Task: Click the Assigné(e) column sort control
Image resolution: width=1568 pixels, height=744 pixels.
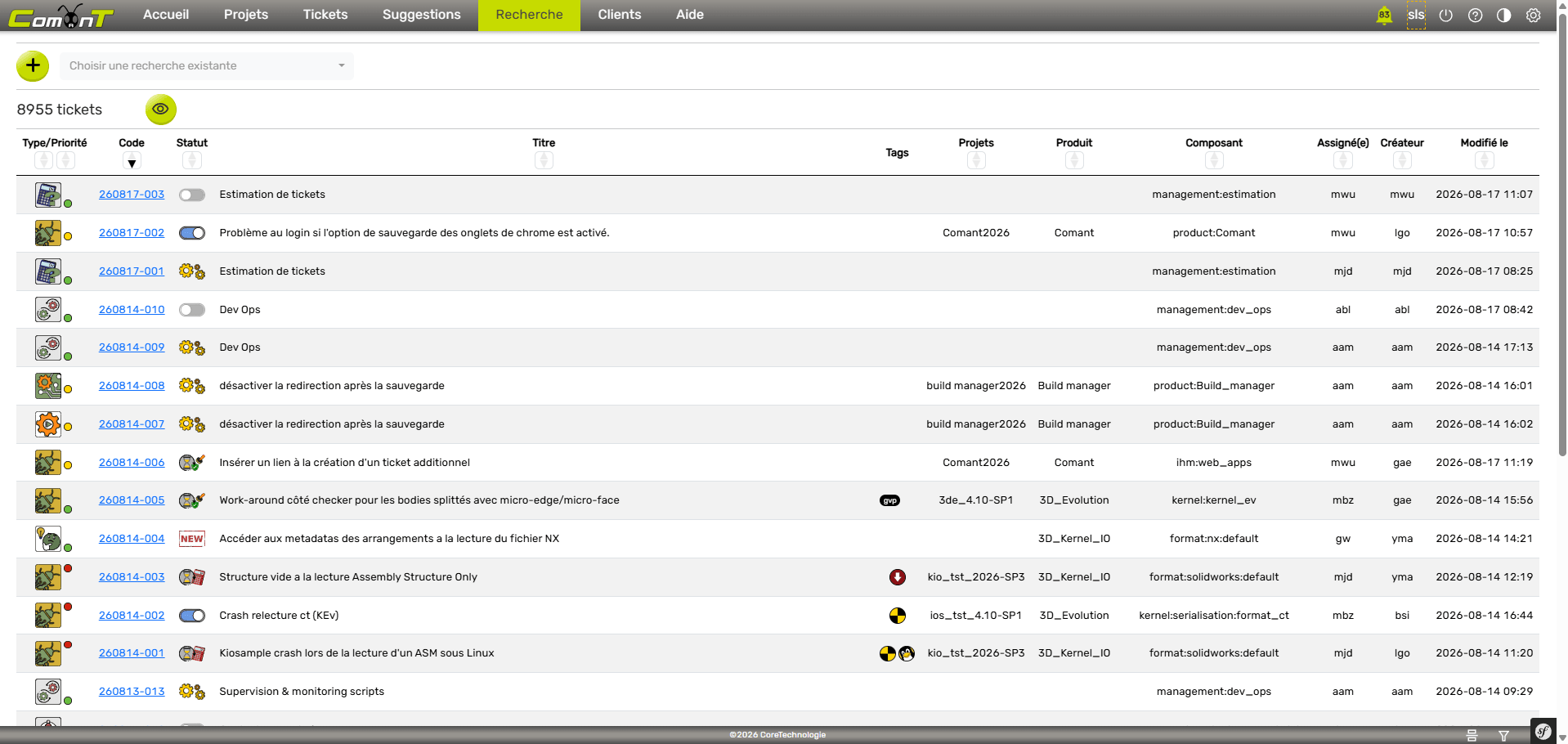Action: 1343,161
